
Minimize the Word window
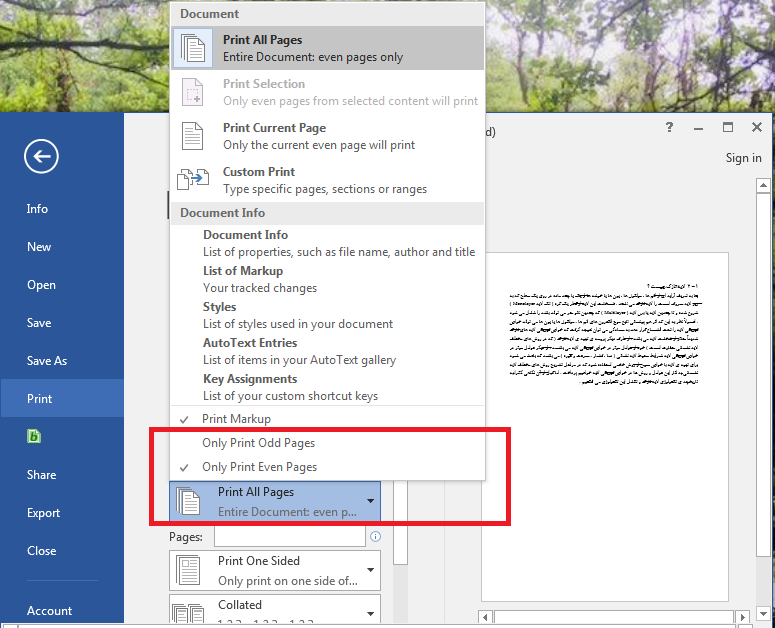(698, 127)
